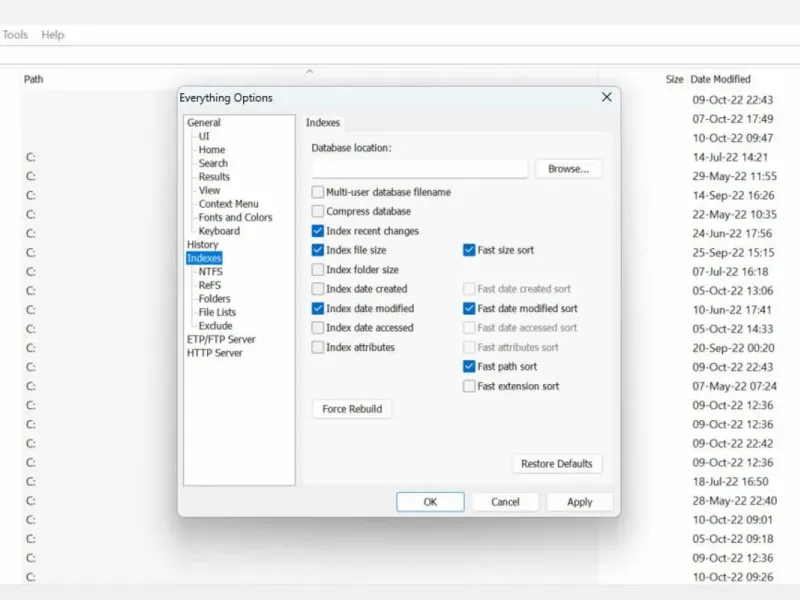This screenshot has width=800, height=600.
Task: Click the Browse... button
Action: tap(568, 169)
